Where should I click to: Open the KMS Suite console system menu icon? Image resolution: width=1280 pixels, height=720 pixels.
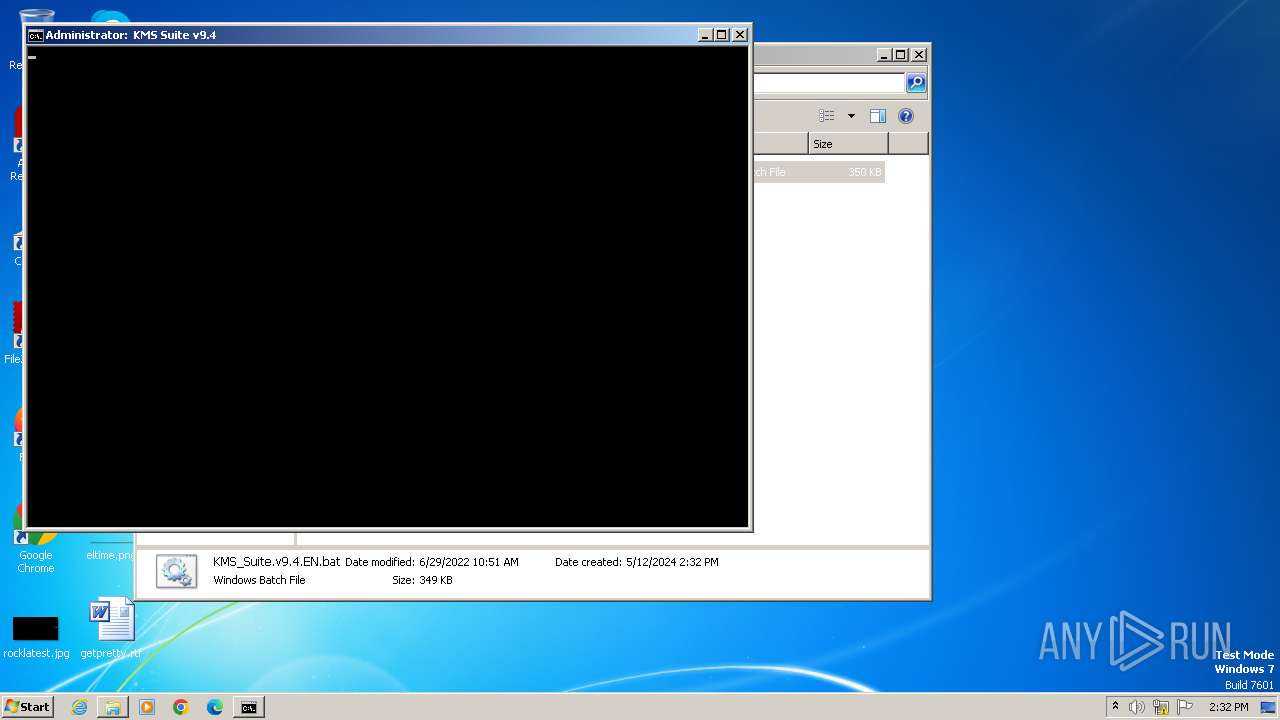coord(35,35)
